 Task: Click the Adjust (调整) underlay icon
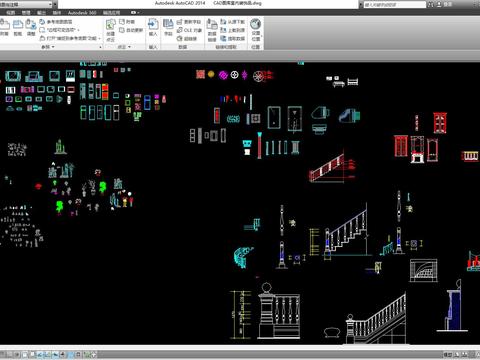[31, 27]
